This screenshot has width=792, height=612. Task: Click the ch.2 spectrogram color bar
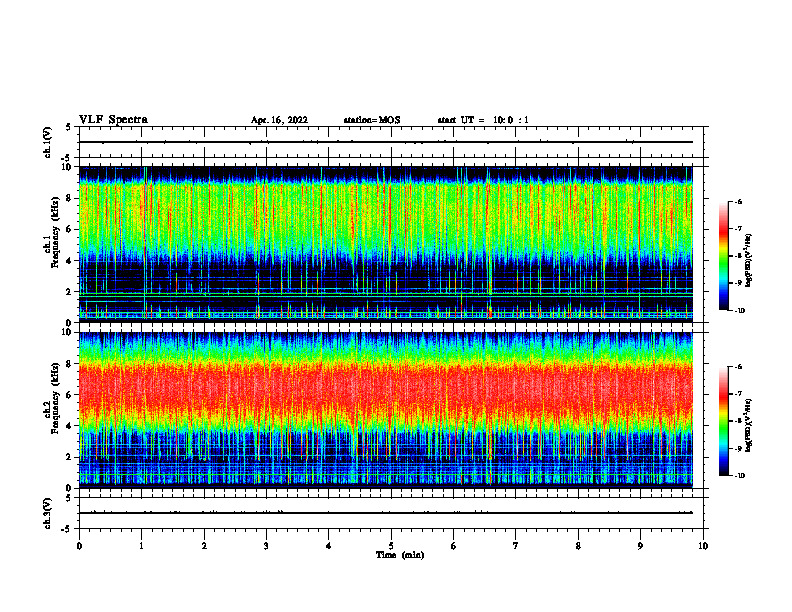(x=723, y=421)
